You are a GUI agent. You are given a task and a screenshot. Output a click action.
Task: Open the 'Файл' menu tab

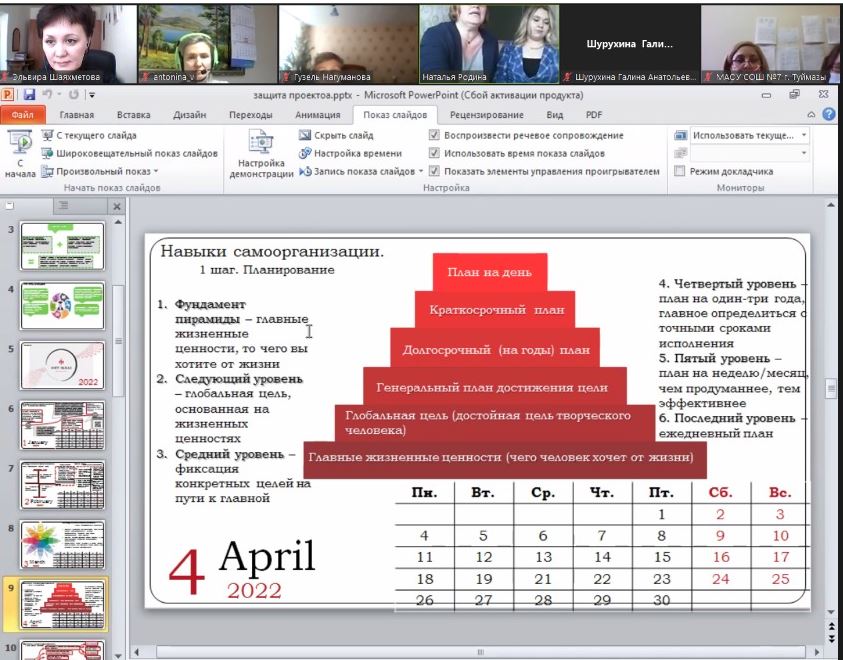(22, 114)
